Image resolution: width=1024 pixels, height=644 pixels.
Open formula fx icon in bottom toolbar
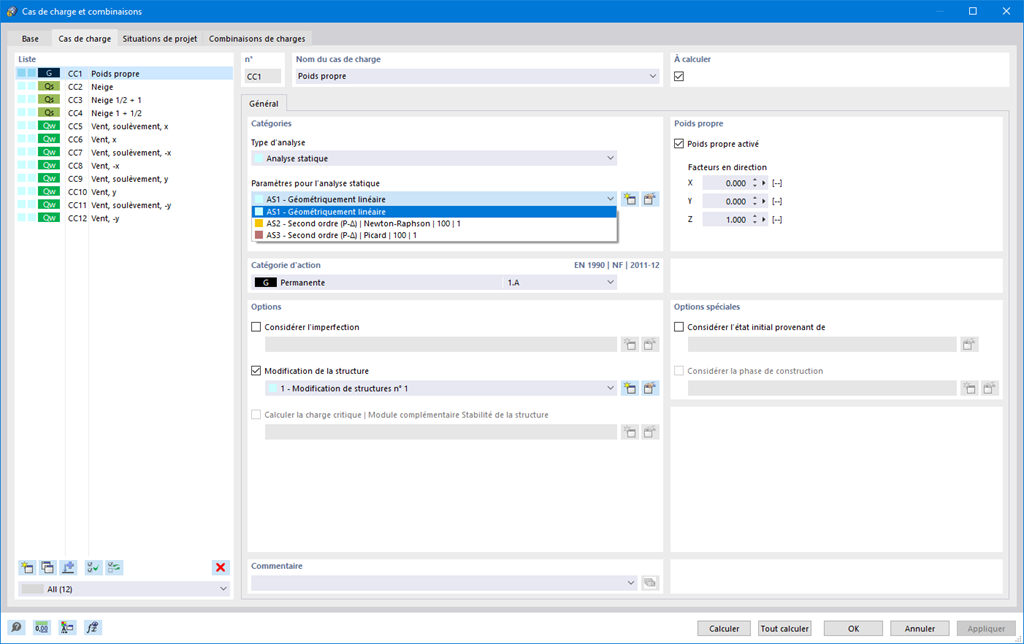(x=92, y=628)
